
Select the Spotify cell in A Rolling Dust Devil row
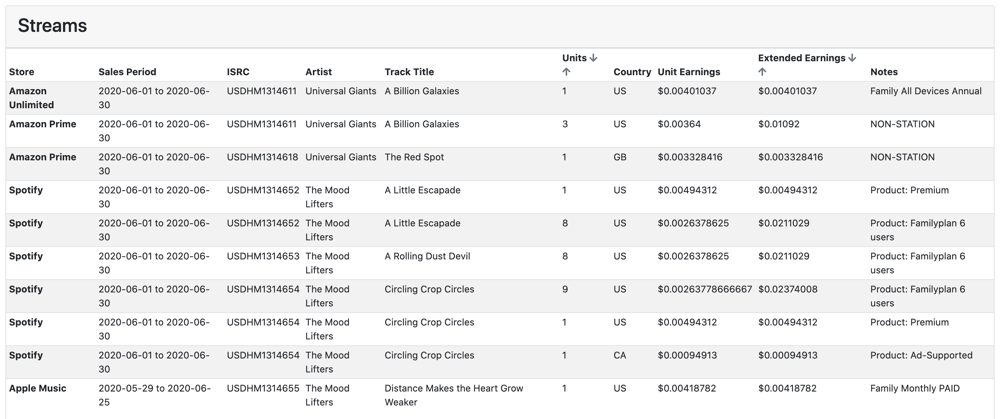click(x=26, y=256)
